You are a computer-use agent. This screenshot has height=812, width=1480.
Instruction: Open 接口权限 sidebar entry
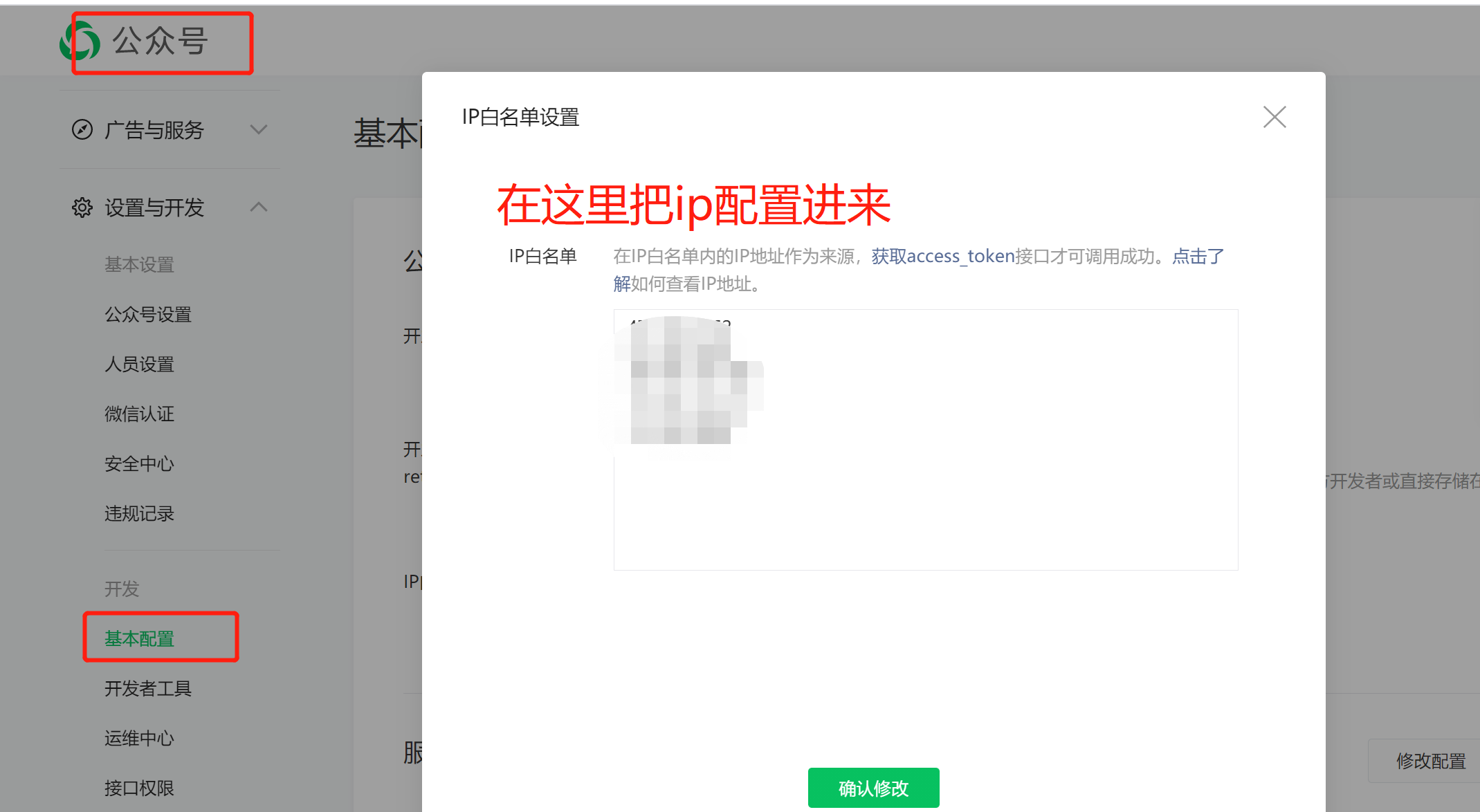point(140,788)
